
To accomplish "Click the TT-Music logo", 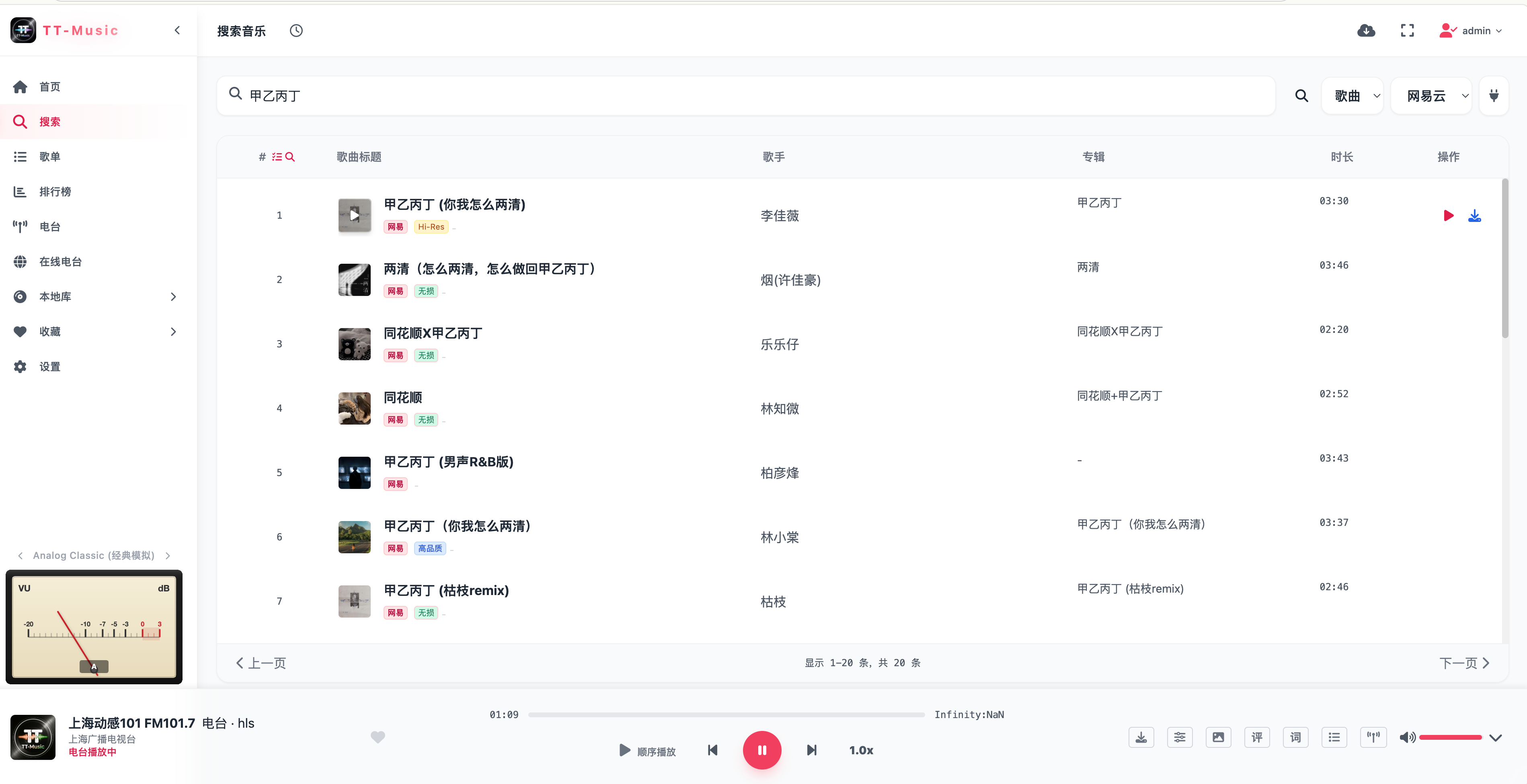I will click(23, 30).
